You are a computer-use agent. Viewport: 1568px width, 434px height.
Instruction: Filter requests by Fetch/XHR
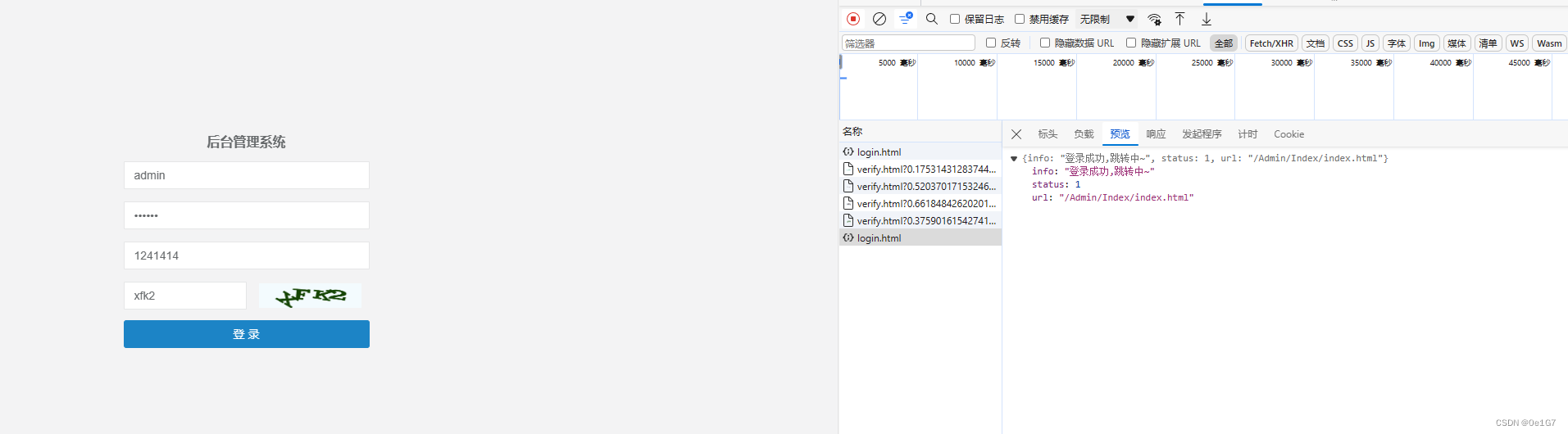(1271, 43)
